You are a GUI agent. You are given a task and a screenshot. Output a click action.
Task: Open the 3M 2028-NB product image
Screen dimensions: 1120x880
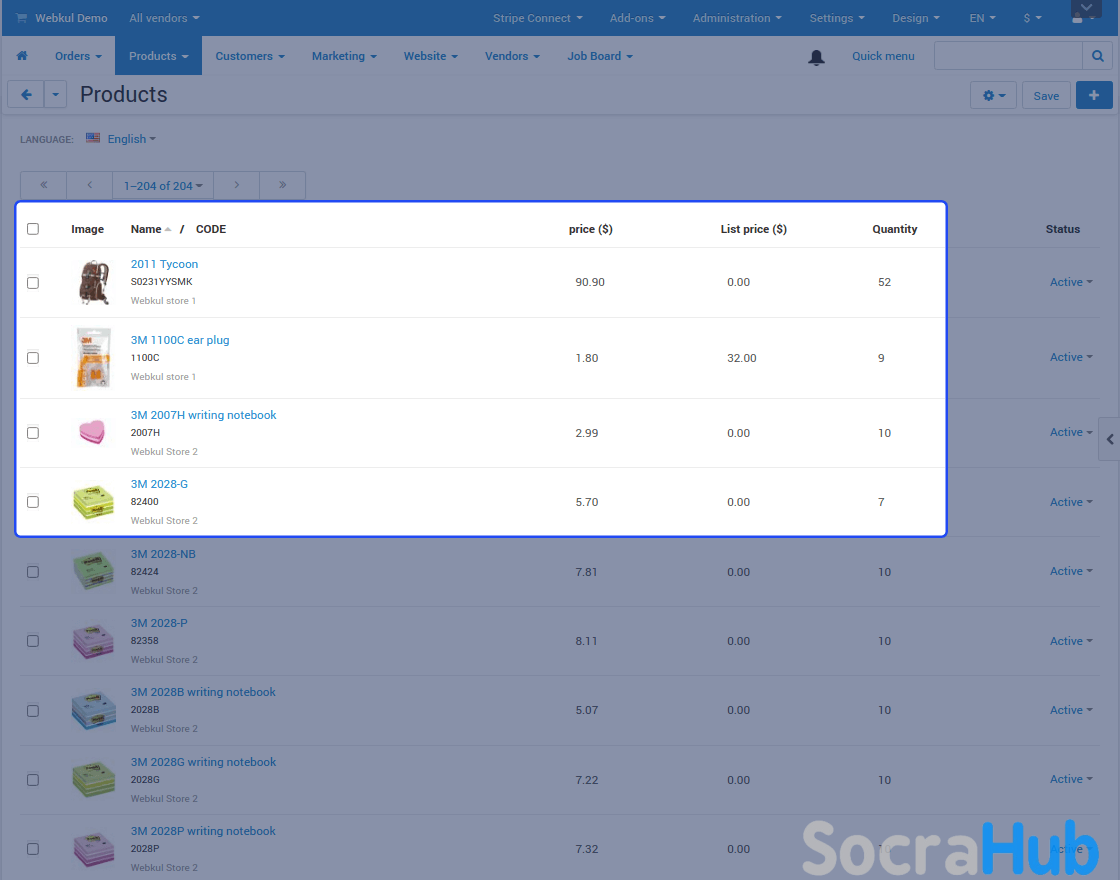(x=94, y=571)
